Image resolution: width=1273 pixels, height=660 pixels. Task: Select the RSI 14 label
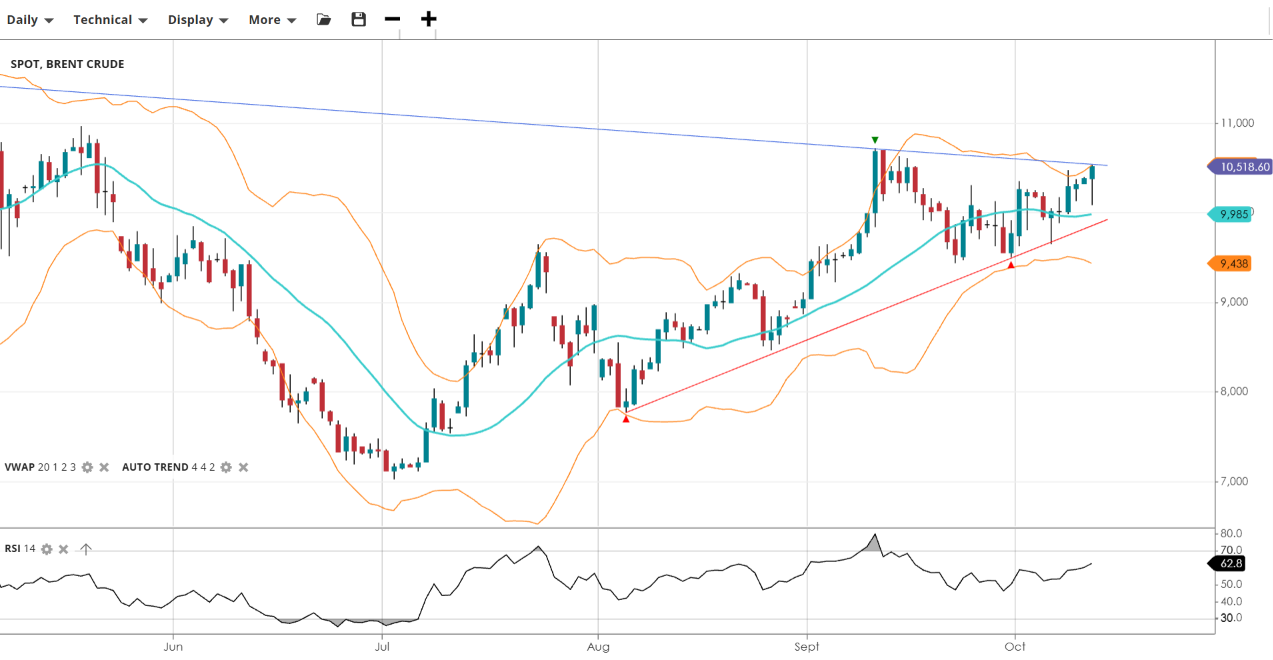(x=20, y=549)
